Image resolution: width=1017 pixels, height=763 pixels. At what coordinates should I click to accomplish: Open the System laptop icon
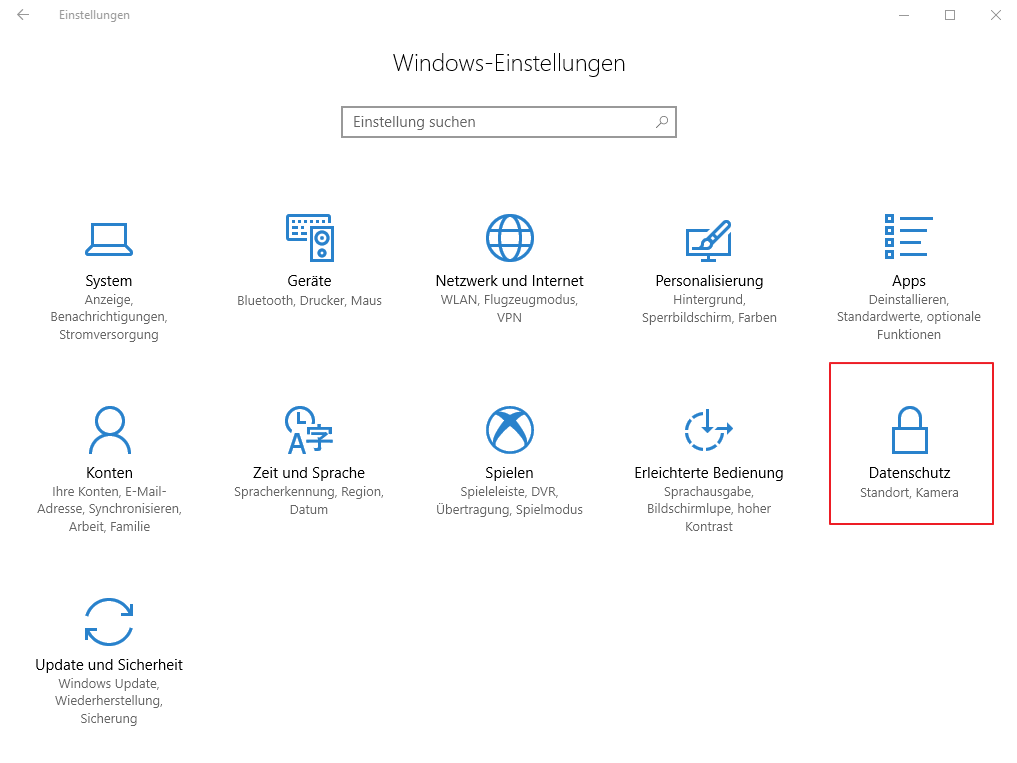coord(109,239)
